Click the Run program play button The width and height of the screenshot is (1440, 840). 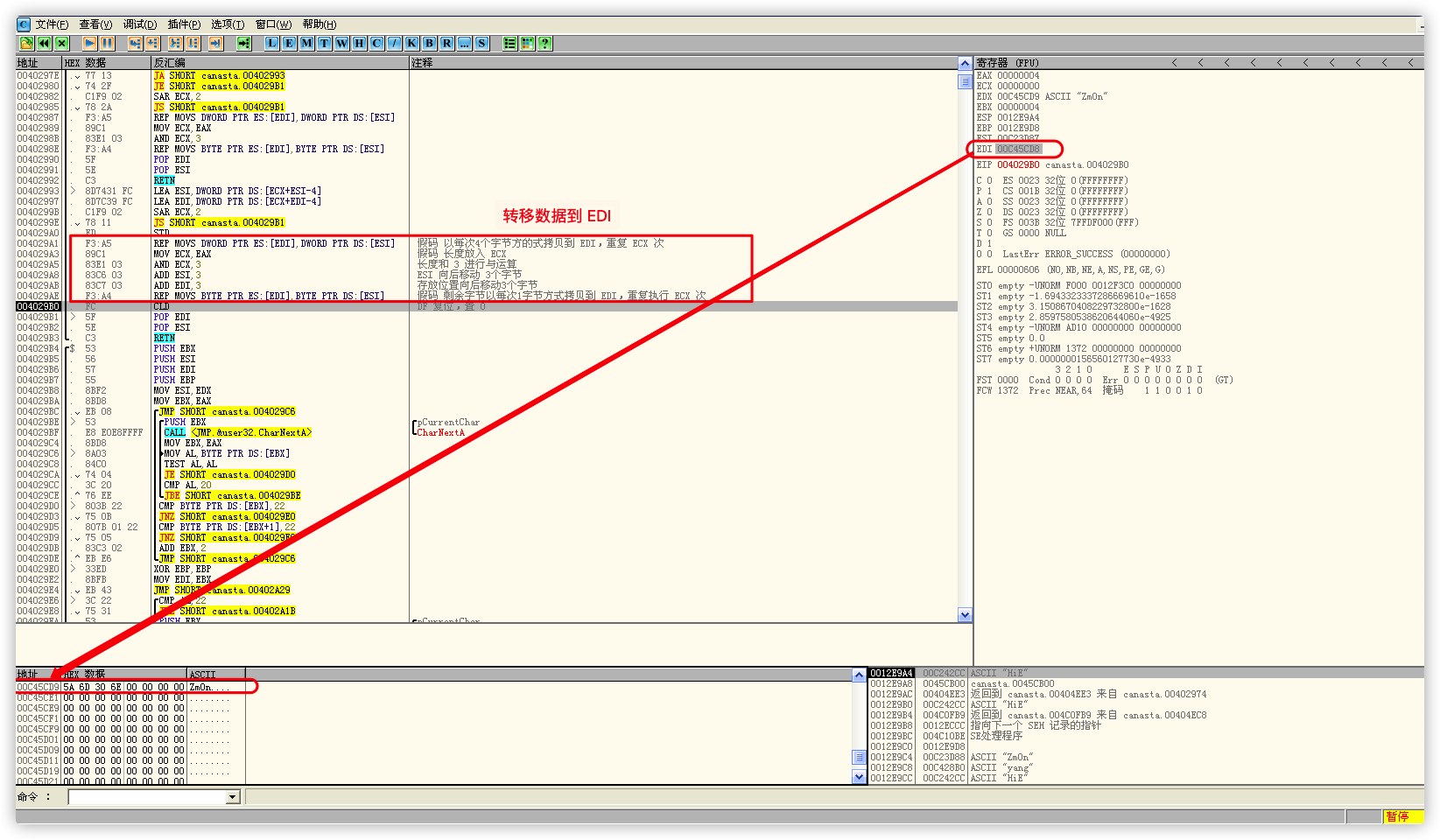89,43
